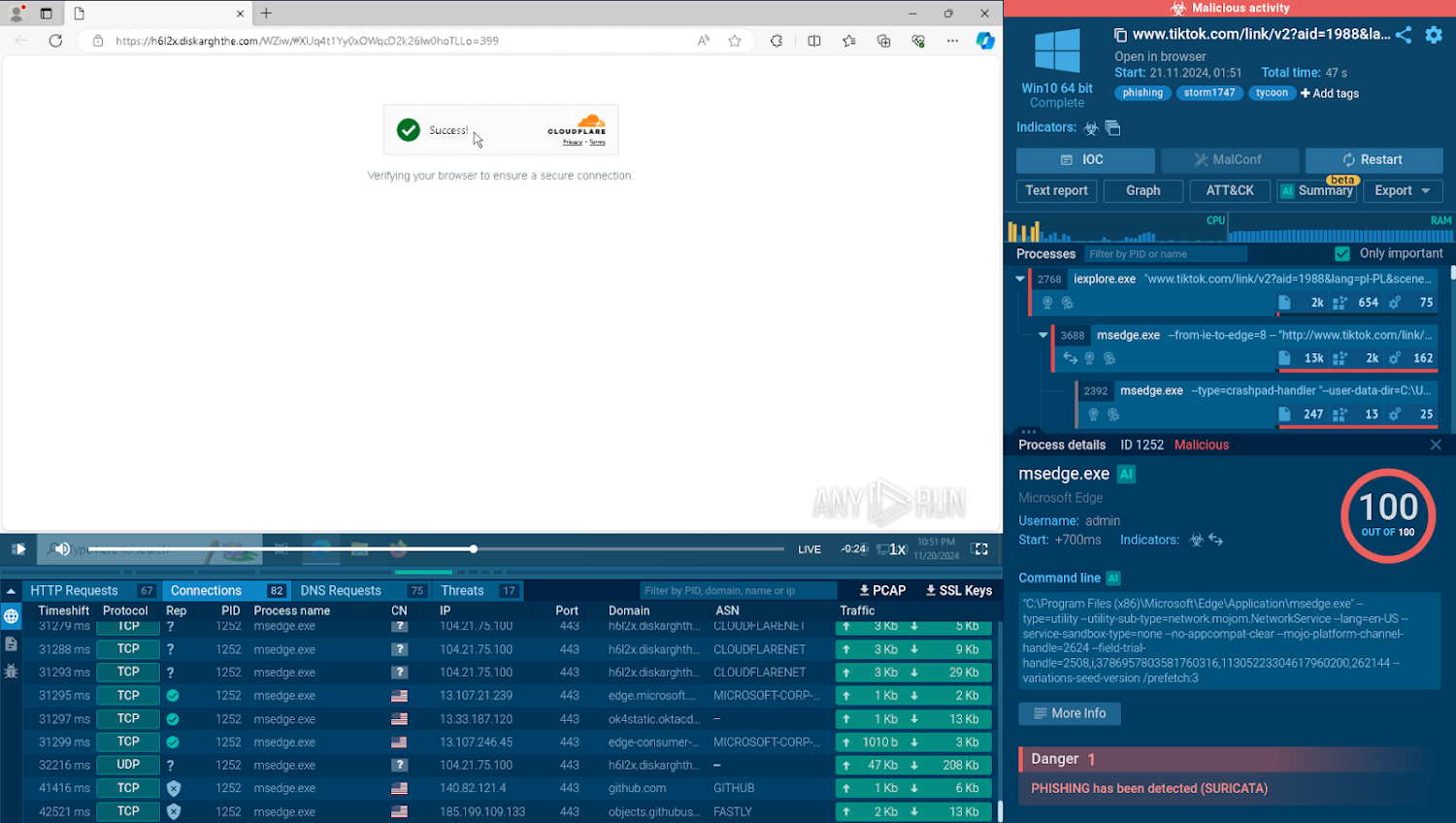Screen dimensions: 1456x823
Task: Click the windows indicator icon beside Indicators
Action: (x=1113, y=128)
